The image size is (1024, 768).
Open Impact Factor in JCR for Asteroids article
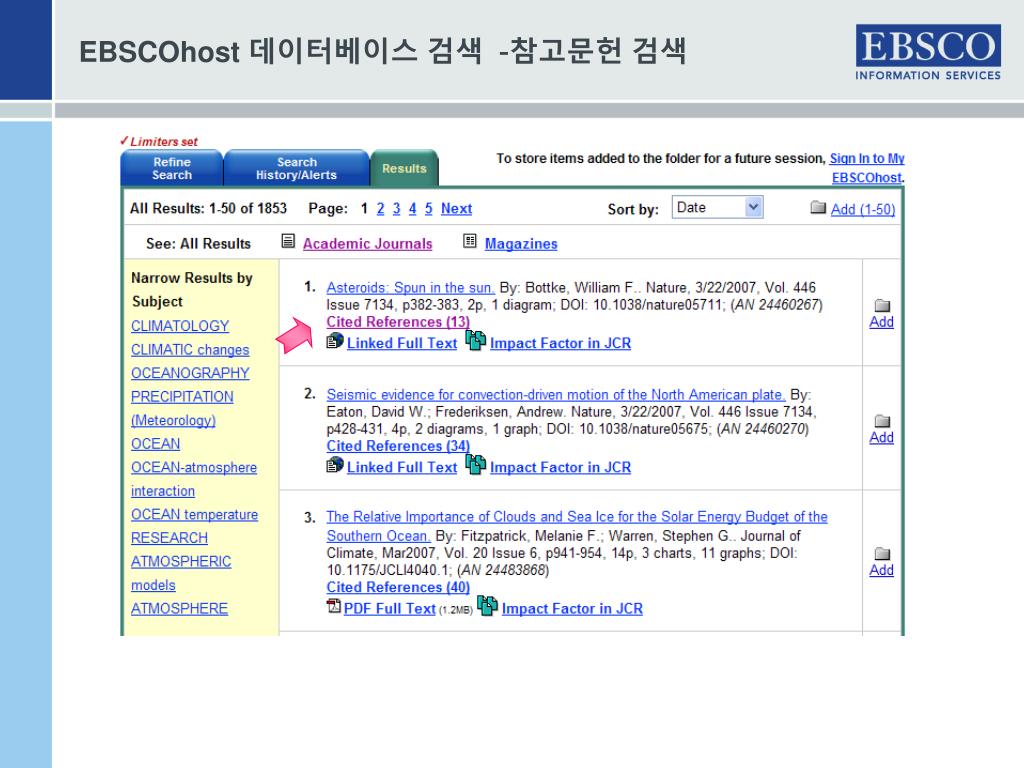pyautogui.click(x=560, y=343)
